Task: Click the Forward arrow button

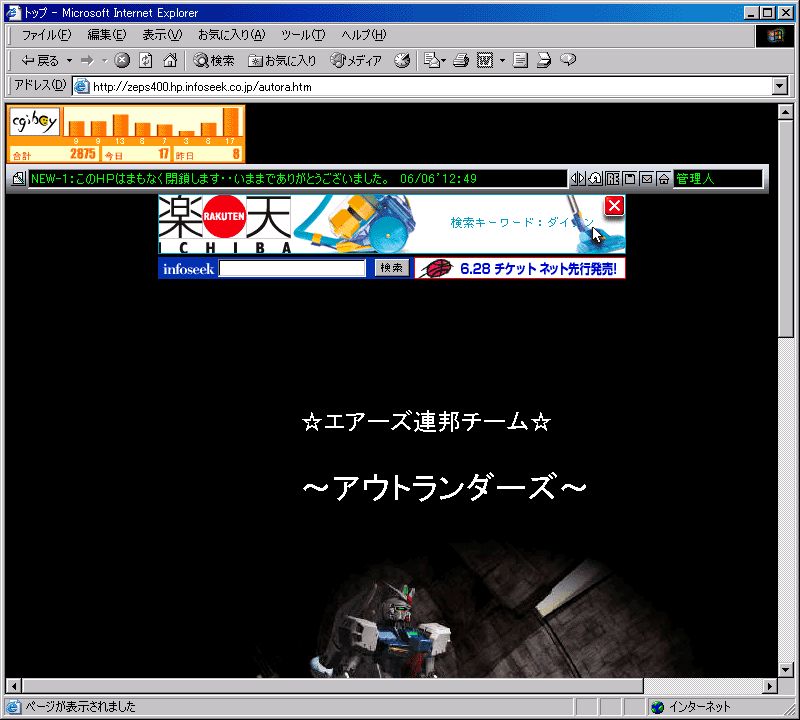Action: coord(88,61)
